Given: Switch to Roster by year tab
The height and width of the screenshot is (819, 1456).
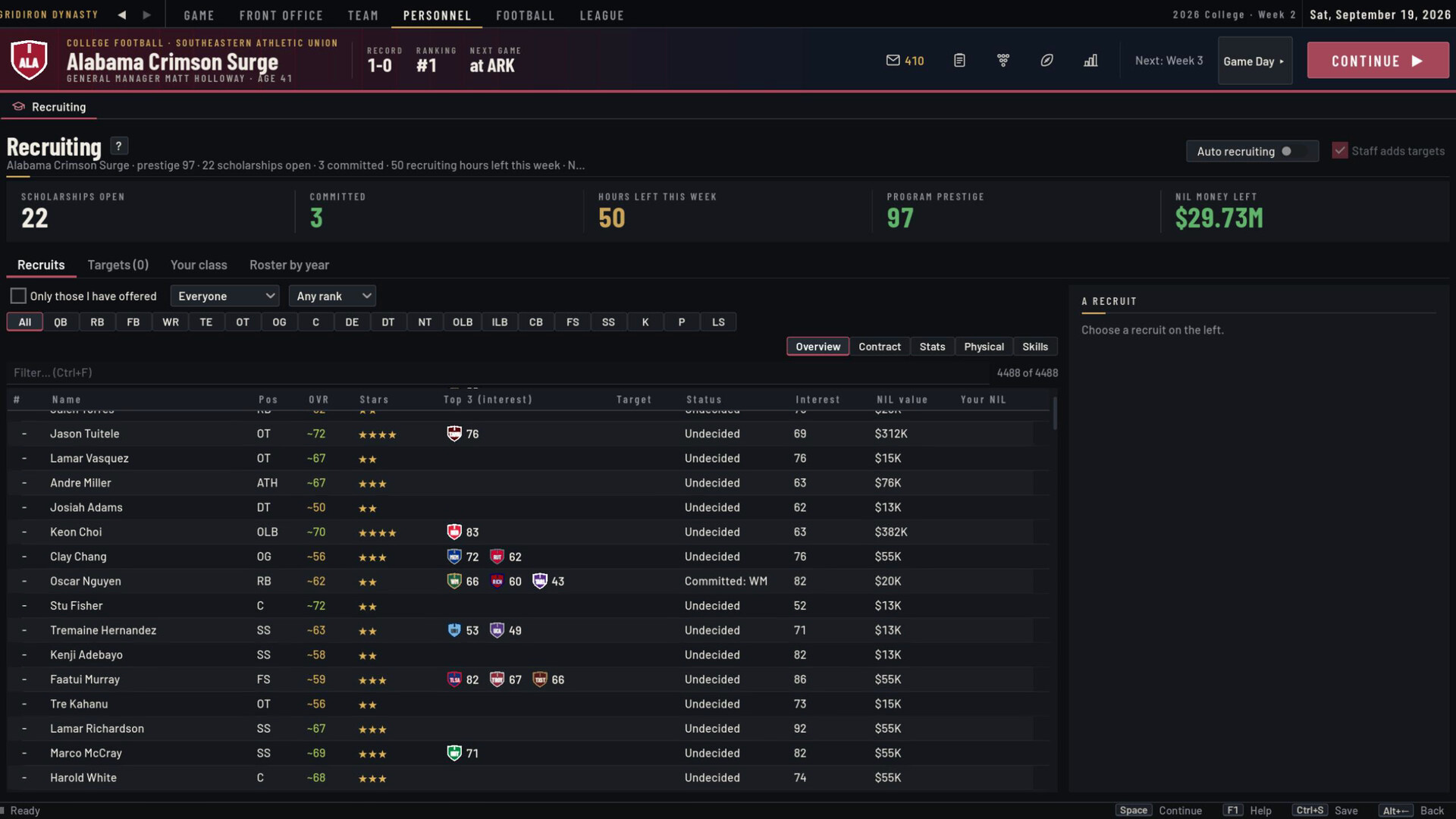Looking at the screenshot, I should click(x=289, y=265).
